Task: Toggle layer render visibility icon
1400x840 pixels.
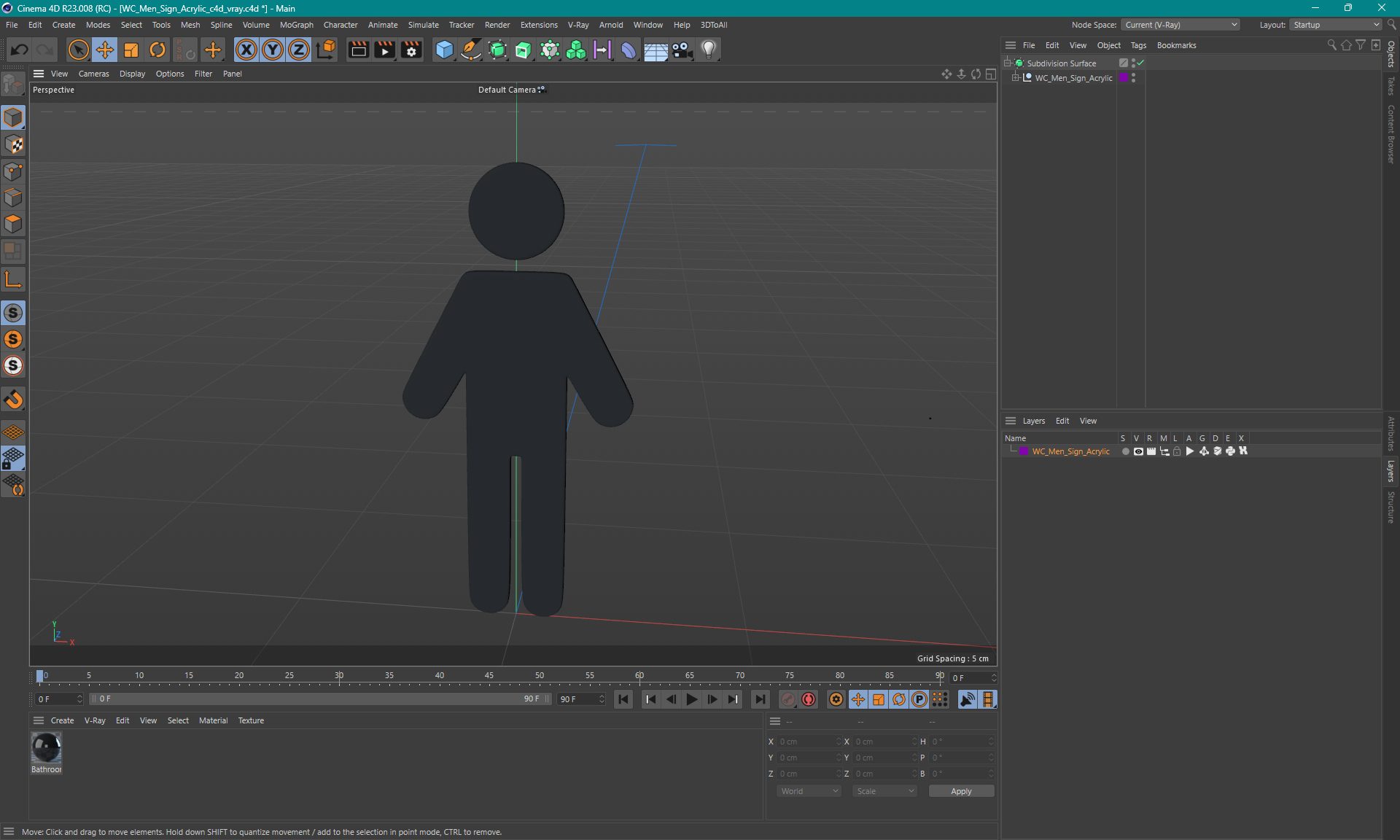Action: 1151,451
